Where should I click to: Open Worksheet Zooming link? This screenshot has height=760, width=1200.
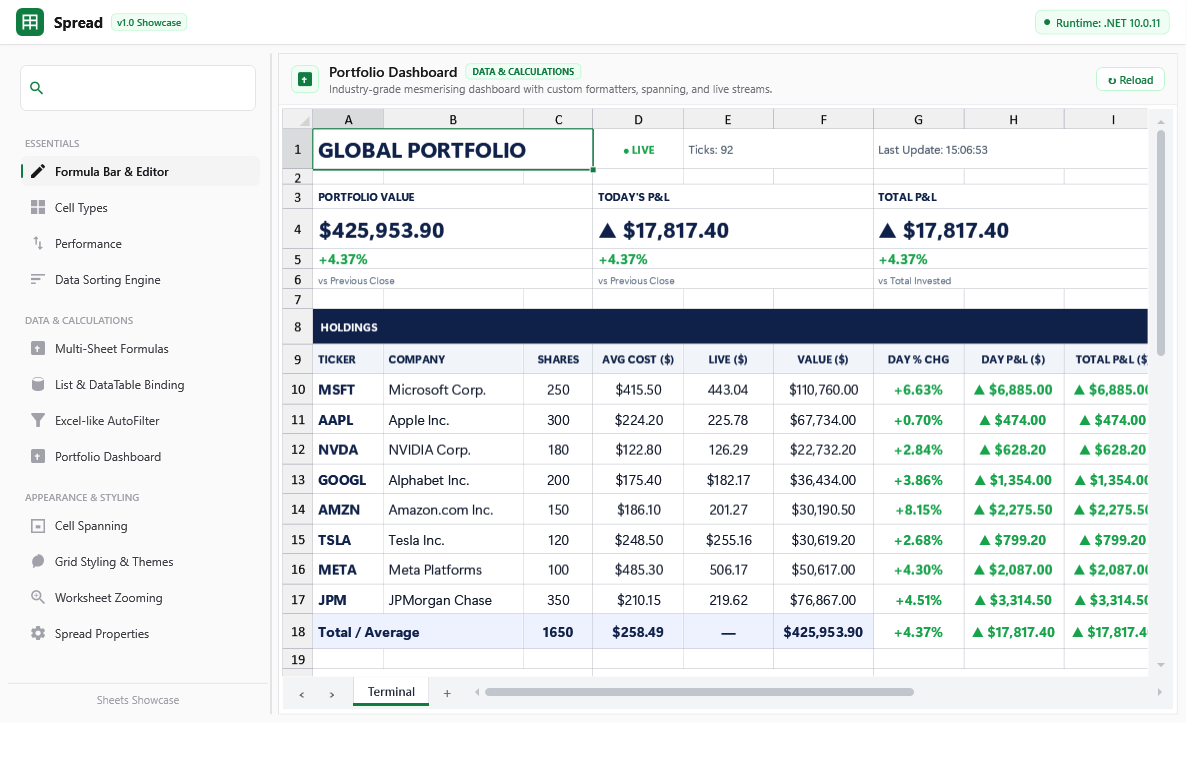140,598
